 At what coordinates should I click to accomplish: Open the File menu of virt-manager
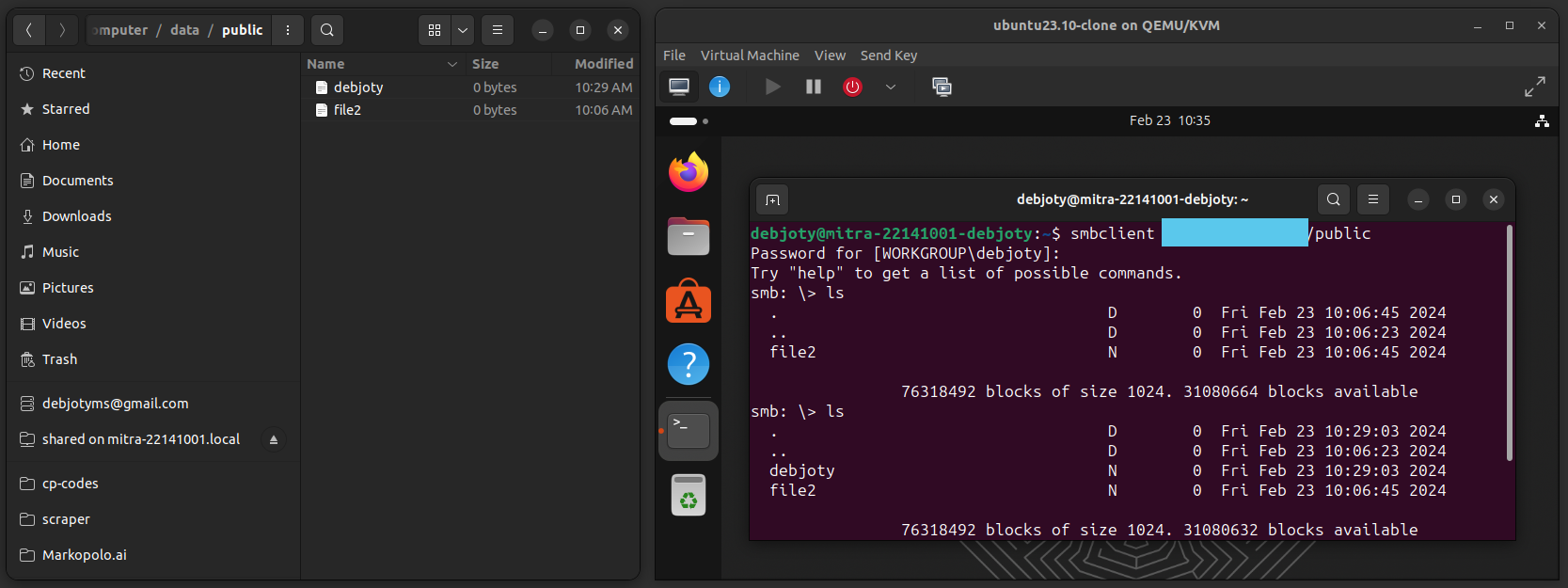674,56
